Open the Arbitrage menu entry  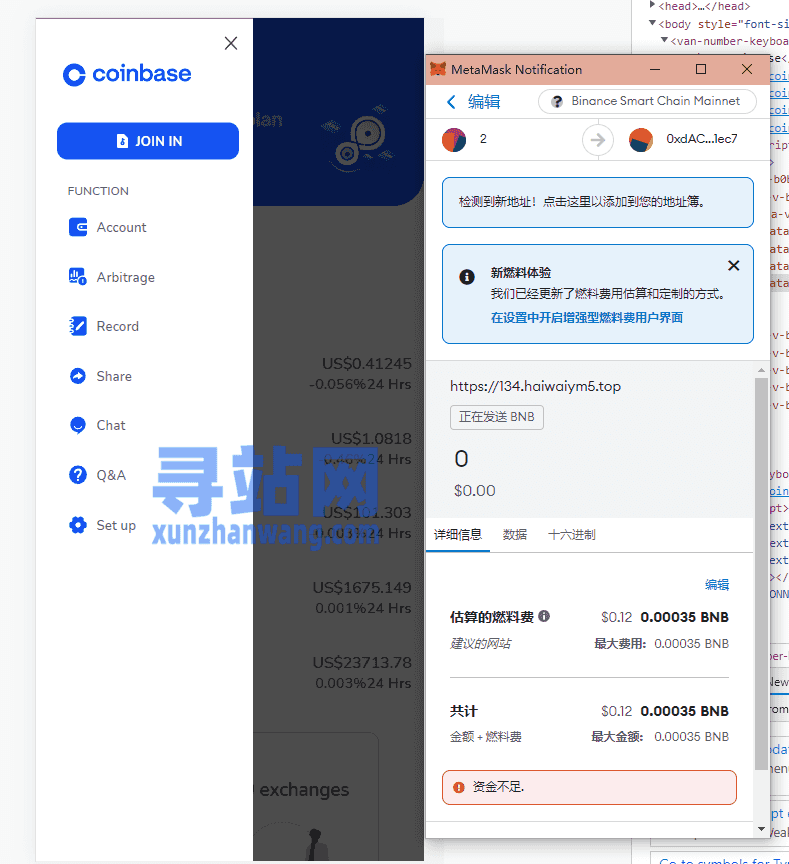coord(126,277)
